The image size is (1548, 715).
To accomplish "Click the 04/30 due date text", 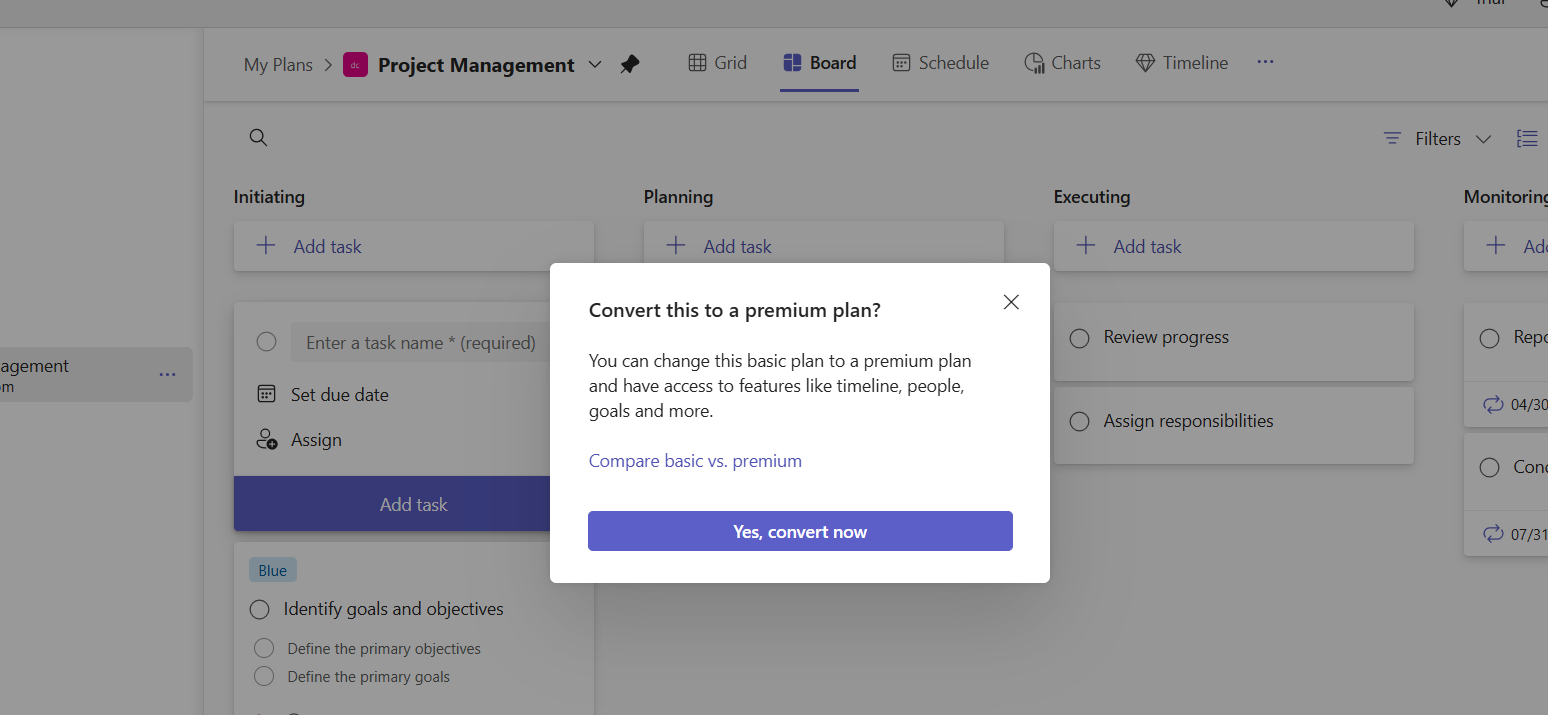I will (x=1529, y=405).
